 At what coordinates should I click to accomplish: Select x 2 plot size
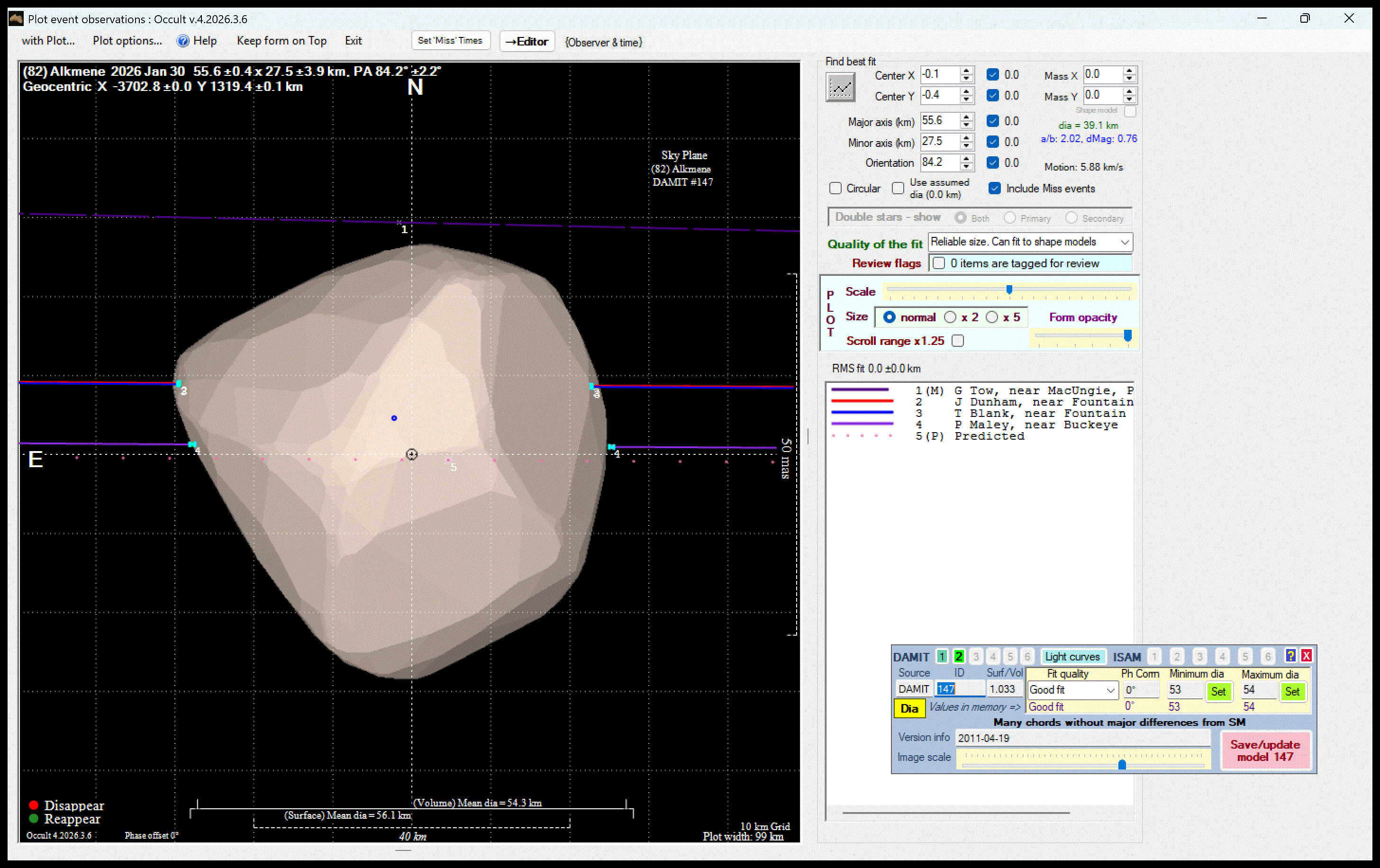[950, 317]
